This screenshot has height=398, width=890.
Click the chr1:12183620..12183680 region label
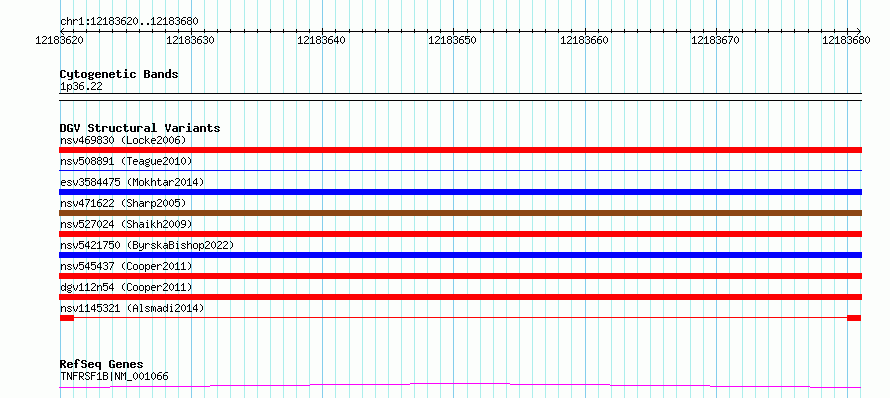pos(129,22)
